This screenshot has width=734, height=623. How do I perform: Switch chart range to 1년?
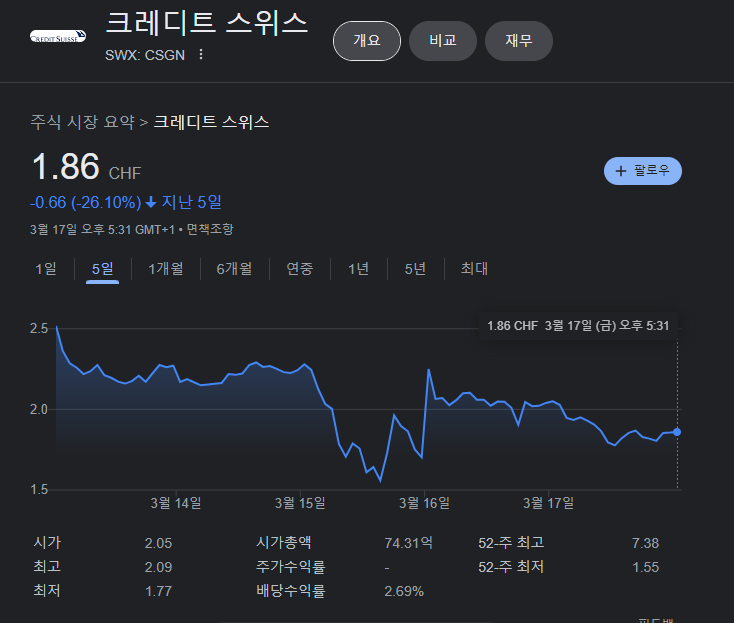coord(359,269)
